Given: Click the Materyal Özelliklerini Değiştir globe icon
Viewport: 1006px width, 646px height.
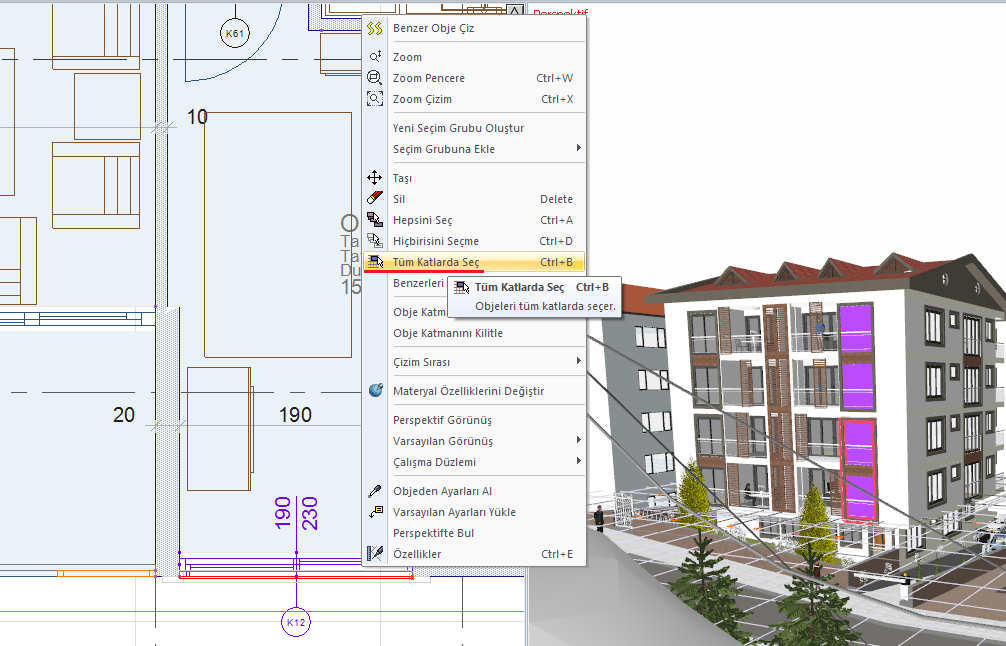Looking at the screenshot, I should point(375,391).
